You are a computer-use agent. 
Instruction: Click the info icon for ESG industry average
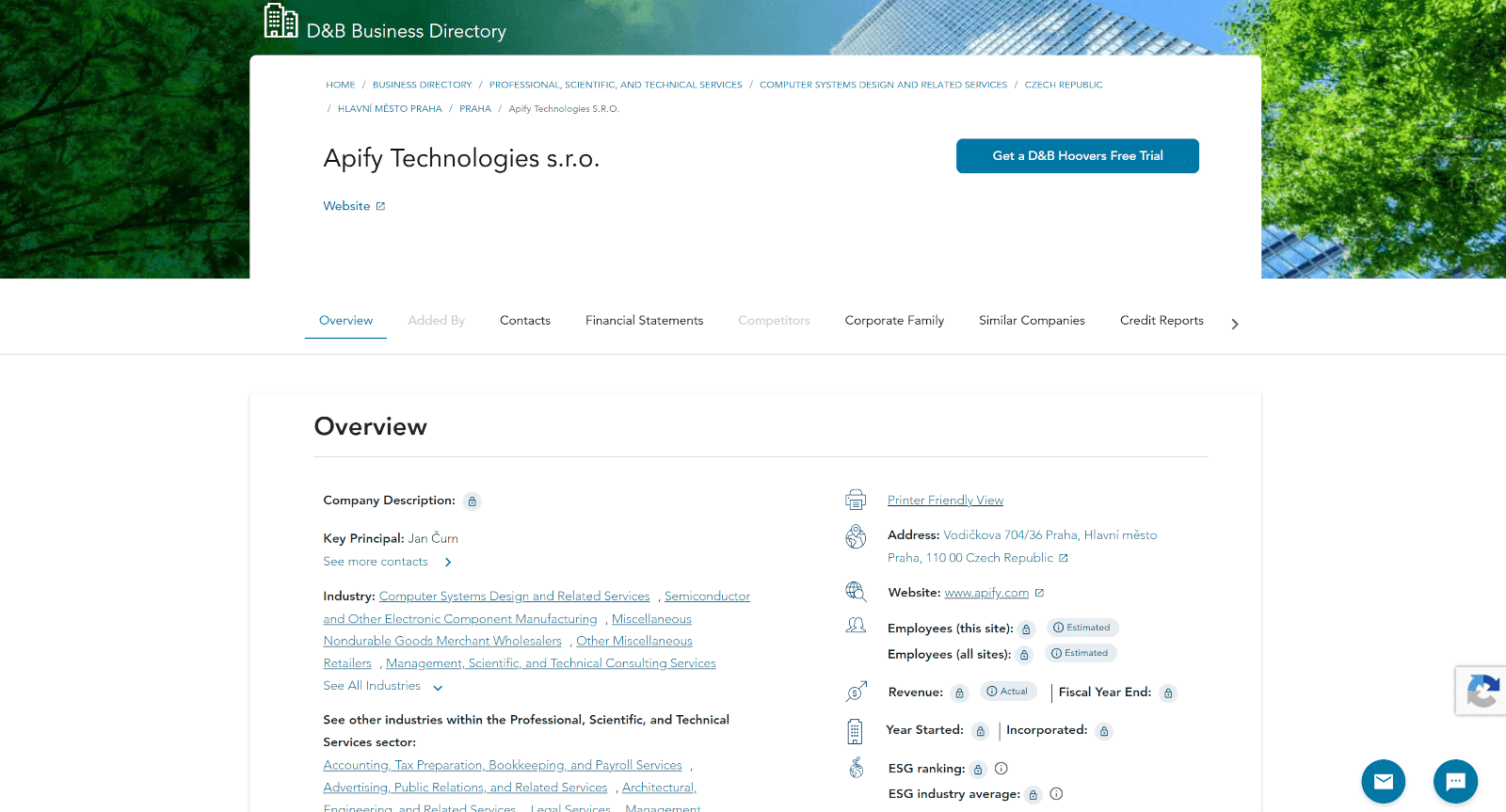tap(1056, 794)
